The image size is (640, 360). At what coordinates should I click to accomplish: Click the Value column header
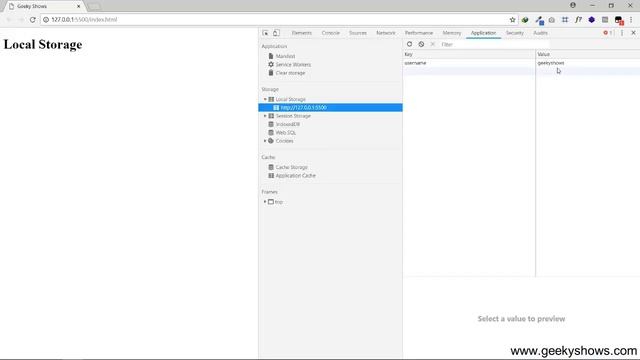(x=588, y=54)
